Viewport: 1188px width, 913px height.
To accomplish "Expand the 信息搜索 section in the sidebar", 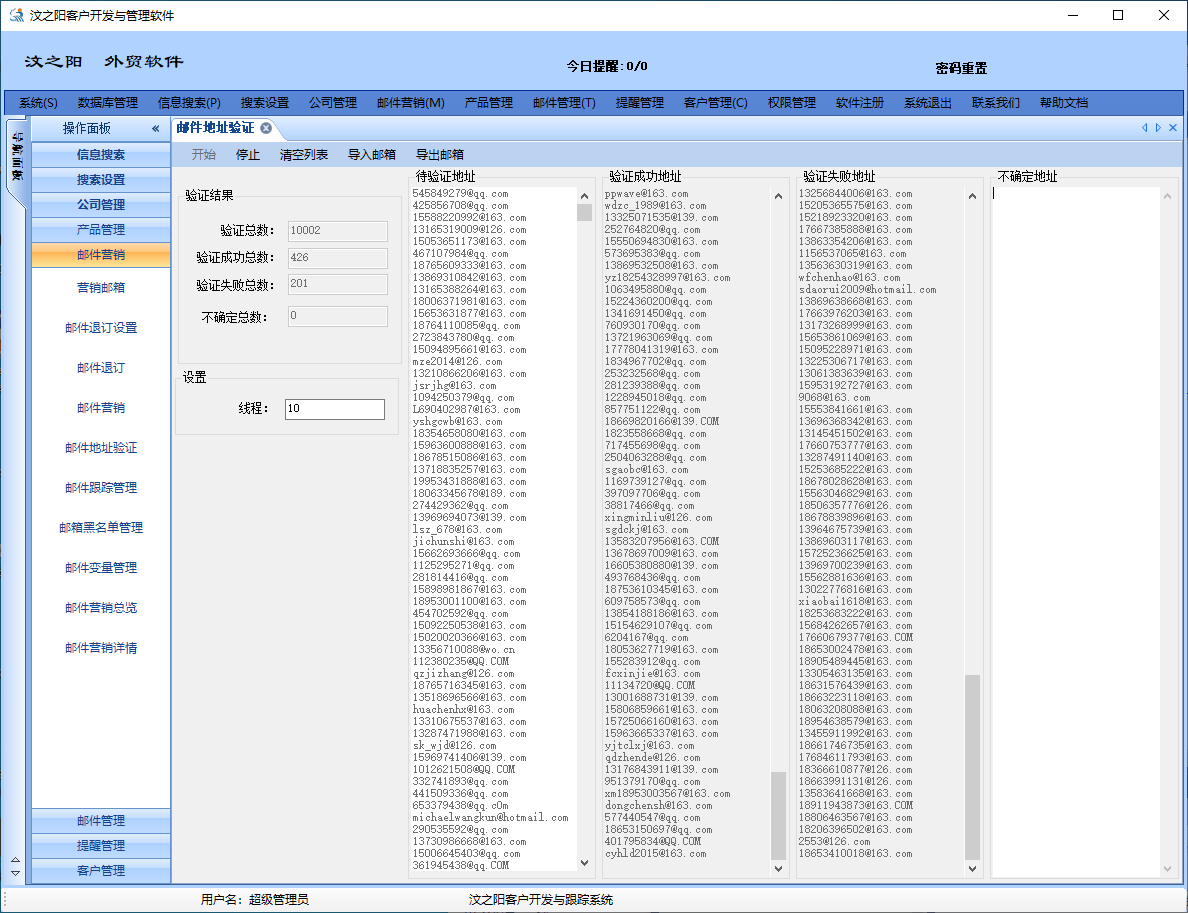I will [x=101, y=155].
